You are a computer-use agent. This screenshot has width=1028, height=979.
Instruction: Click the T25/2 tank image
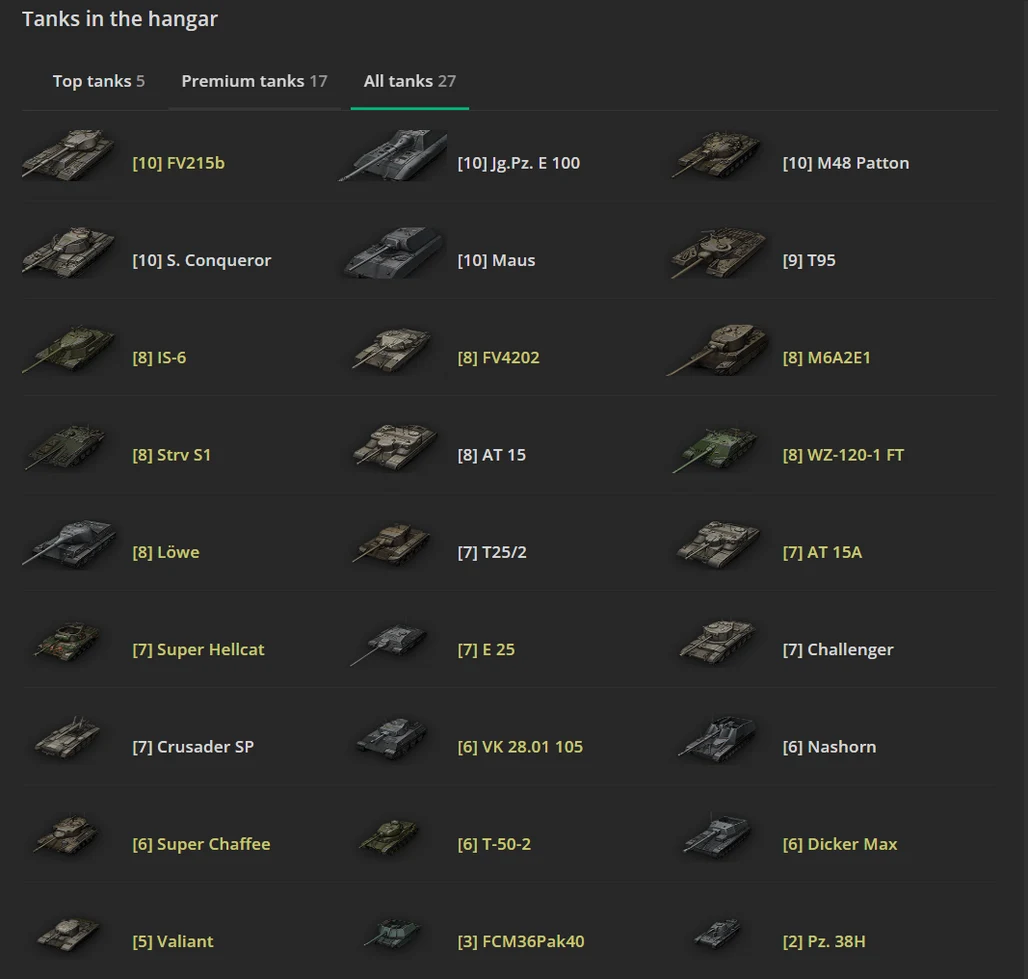392,544
